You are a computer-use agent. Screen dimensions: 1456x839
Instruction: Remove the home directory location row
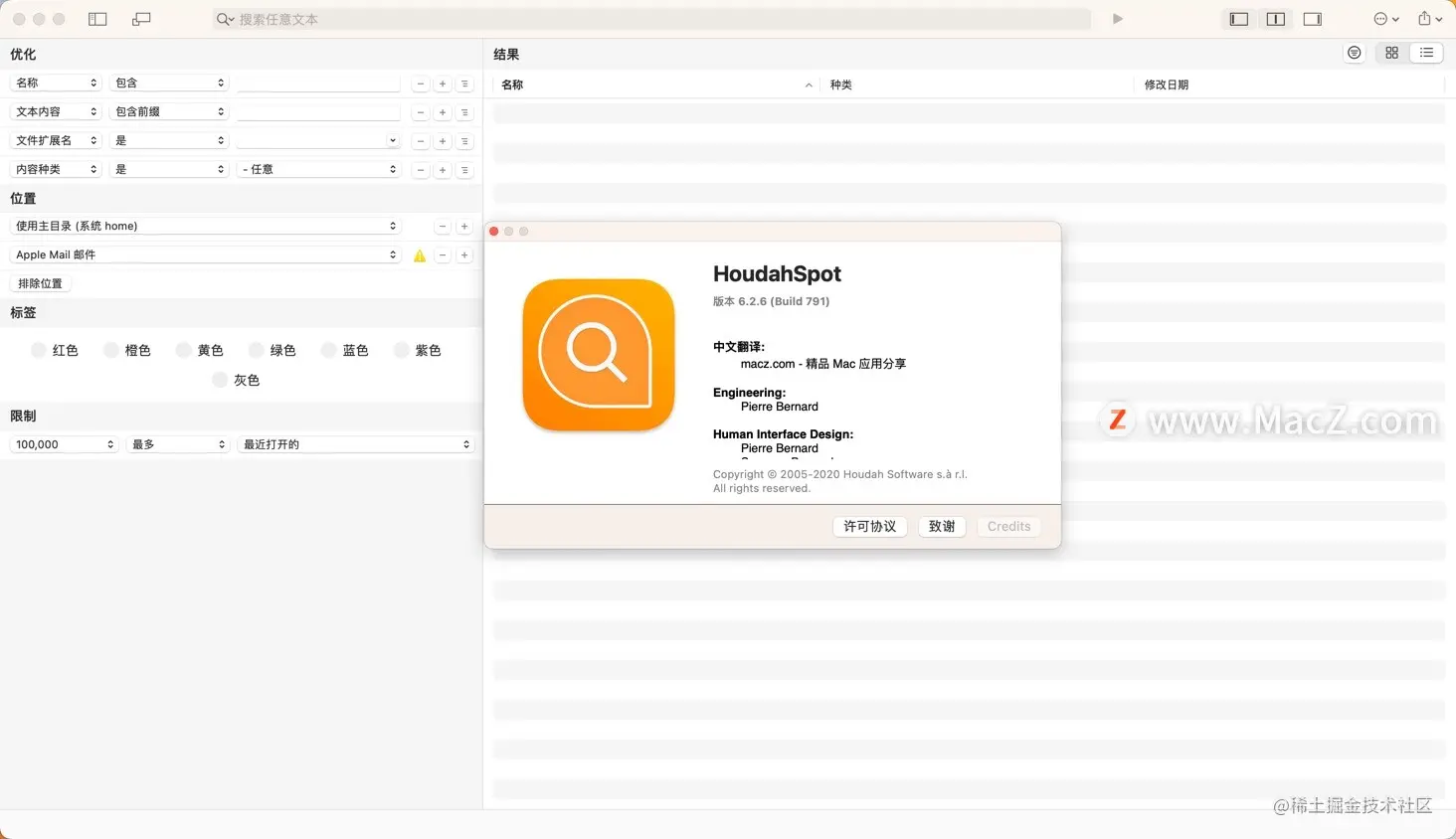click(443, 227)
